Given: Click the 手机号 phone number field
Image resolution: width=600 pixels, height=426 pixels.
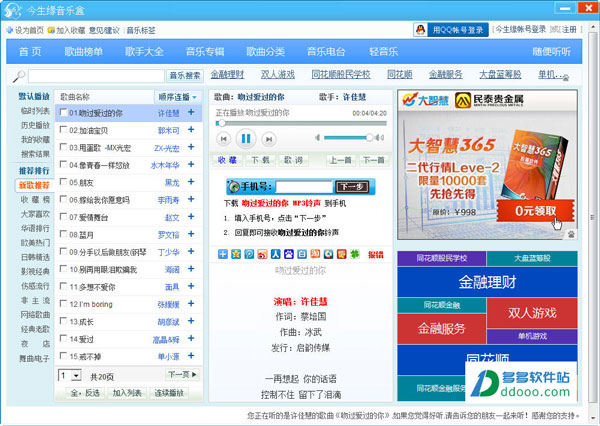Looking at the screenshot, I should point(304,187).
